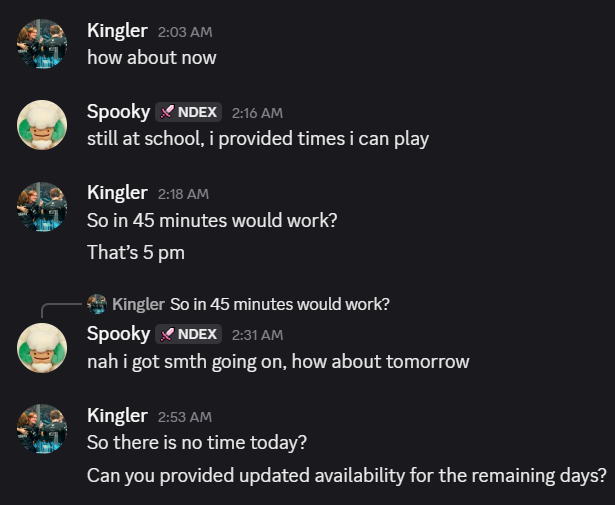This screenshot has height=505, width=615.
Task: Select the Kingler username at 2:18 AM
Action: [118, 193]
